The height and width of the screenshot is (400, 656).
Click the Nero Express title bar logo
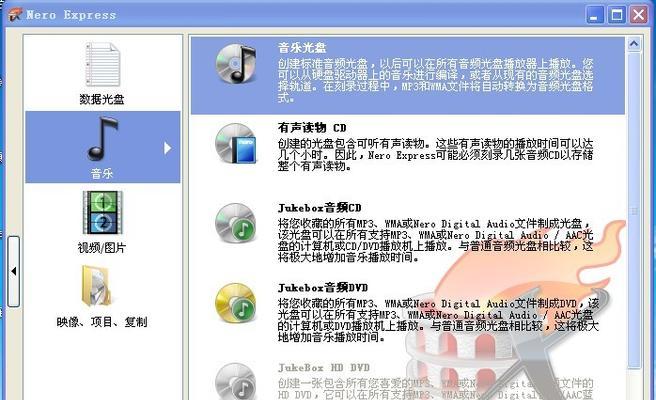(x=15, y=15)
